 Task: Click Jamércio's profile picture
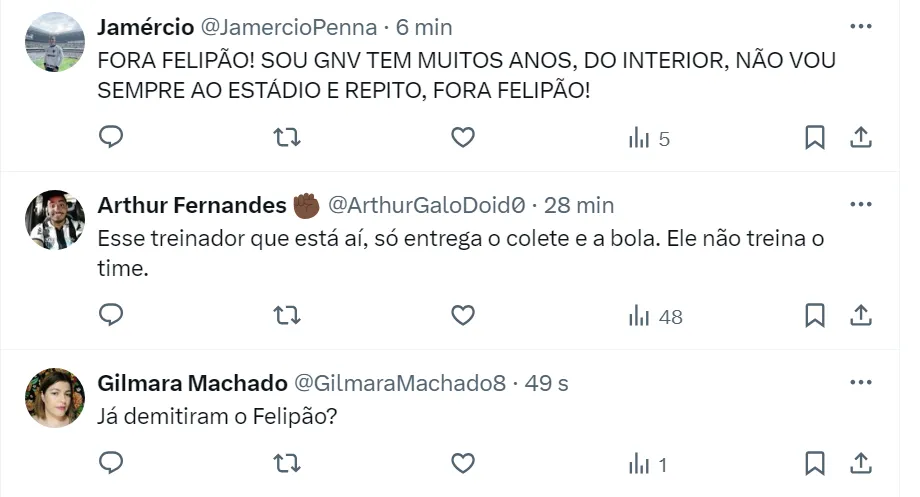(x=54, y=42)
